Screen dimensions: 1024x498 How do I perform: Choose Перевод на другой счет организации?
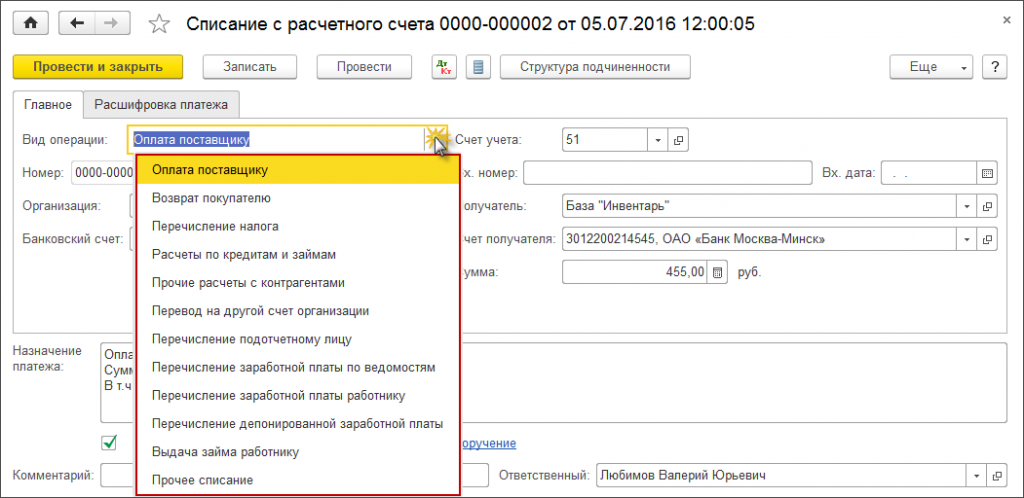pyautogui.click(x=297, y=311)
